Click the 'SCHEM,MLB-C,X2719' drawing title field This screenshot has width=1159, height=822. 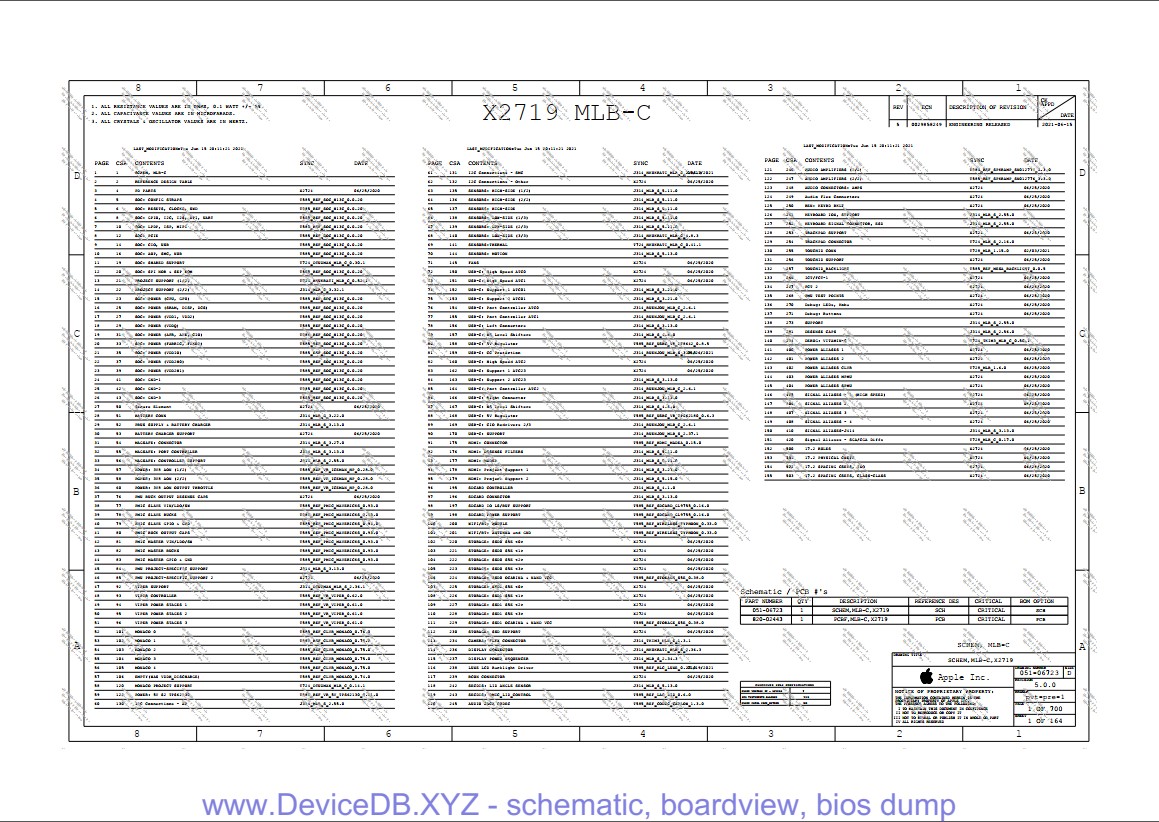coord(980,661)
